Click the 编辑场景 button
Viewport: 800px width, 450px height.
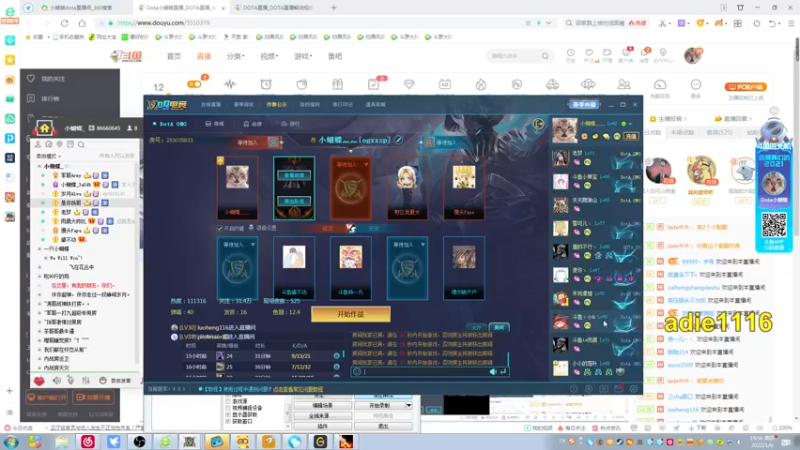[321, 406]
